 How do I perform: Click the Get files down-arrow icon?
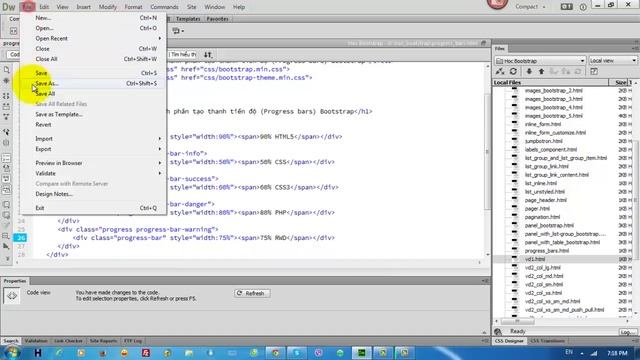click(529, 71)
